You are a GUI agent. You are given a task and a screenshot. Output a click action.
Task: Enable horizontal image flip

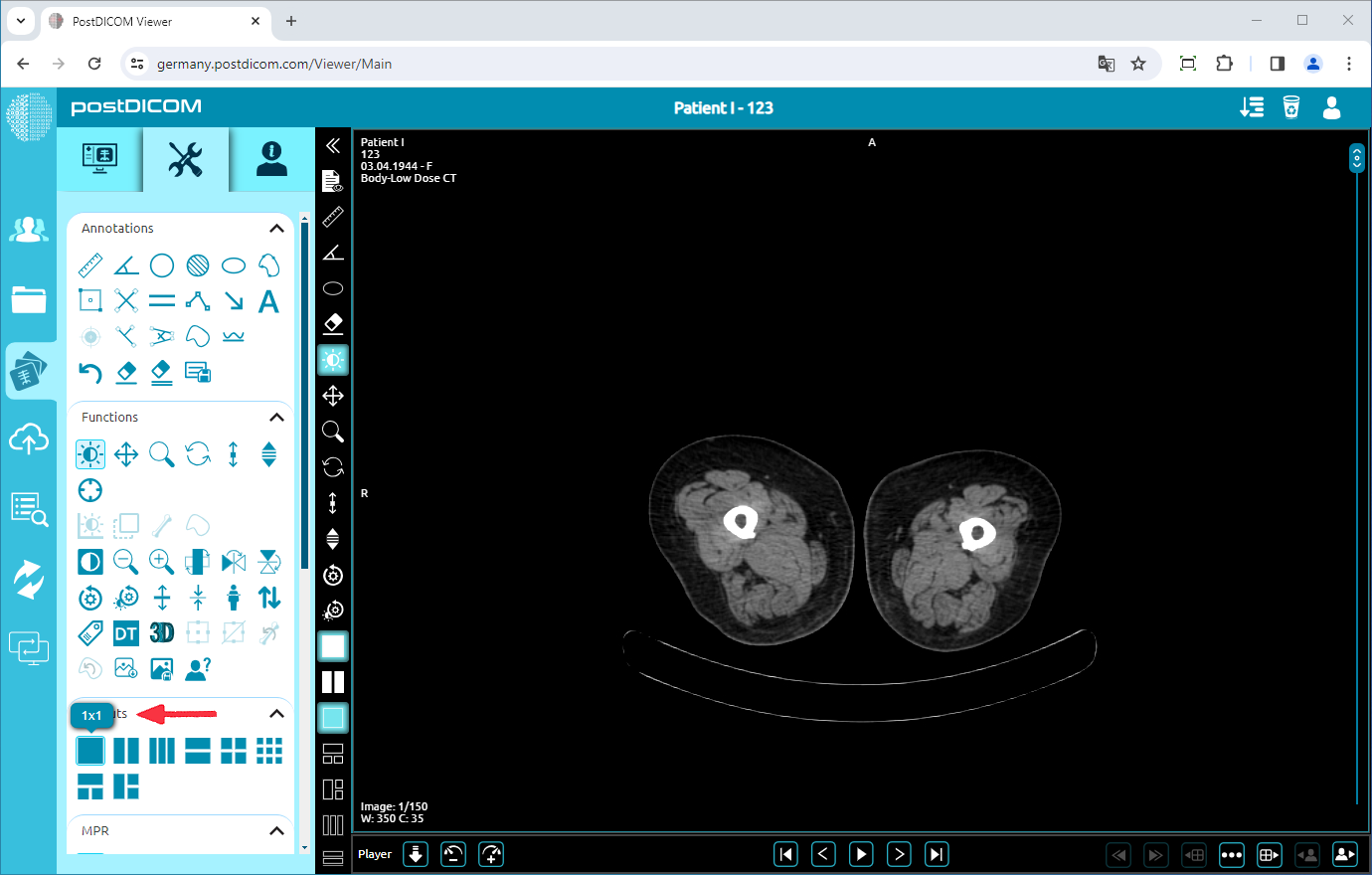coord(233,562)
